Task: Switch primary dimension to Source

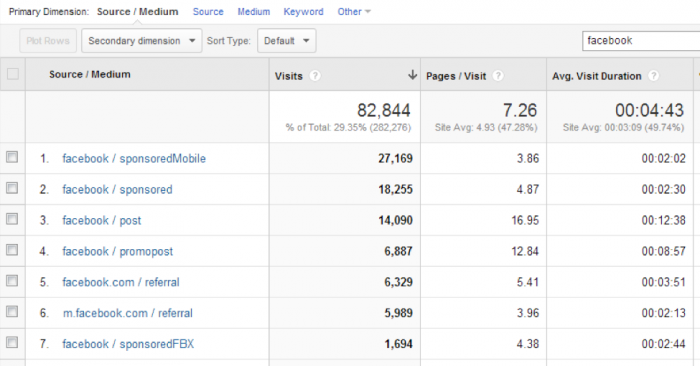Action: tap(208, 12)
